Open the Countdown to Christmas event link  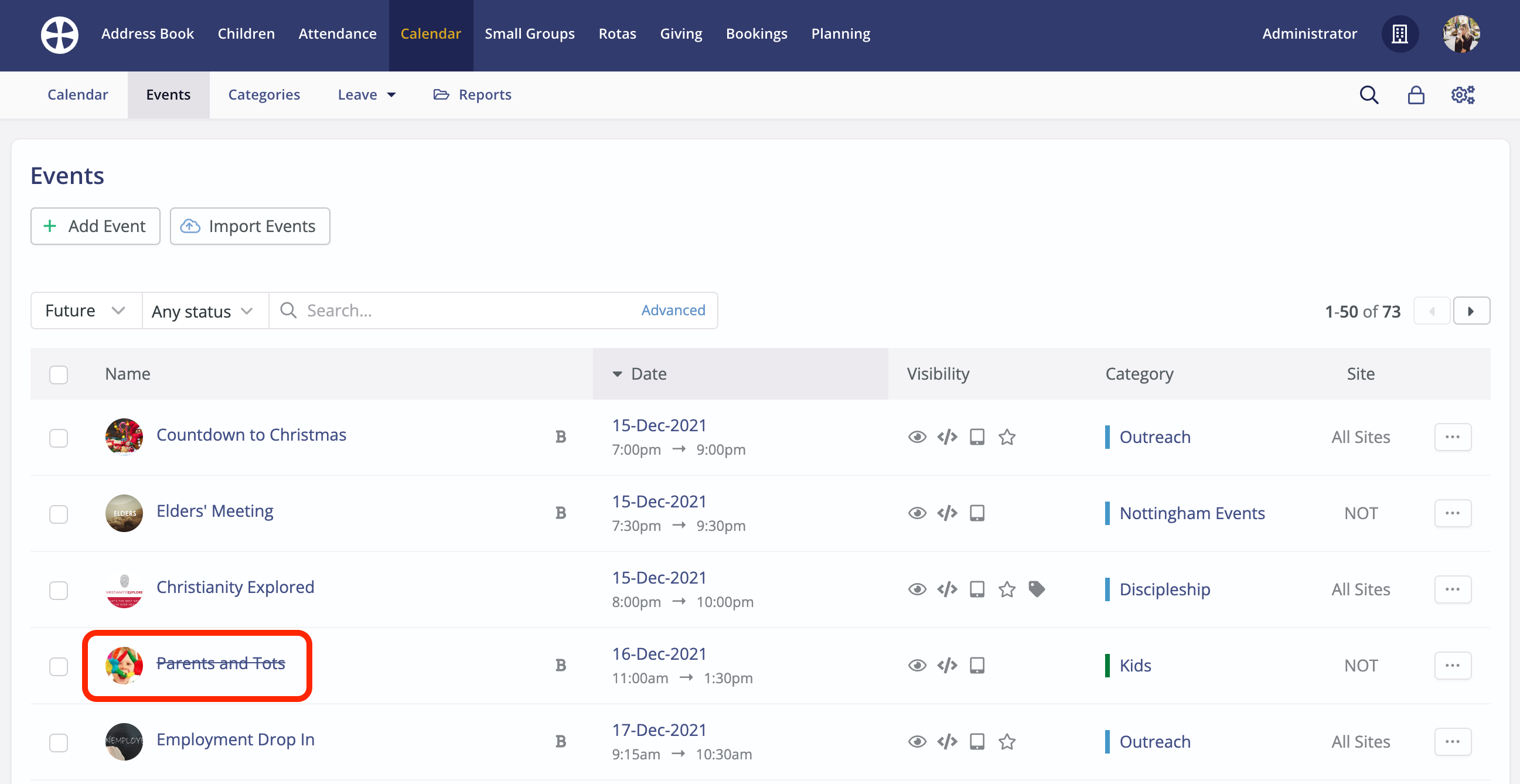(251, 435)
